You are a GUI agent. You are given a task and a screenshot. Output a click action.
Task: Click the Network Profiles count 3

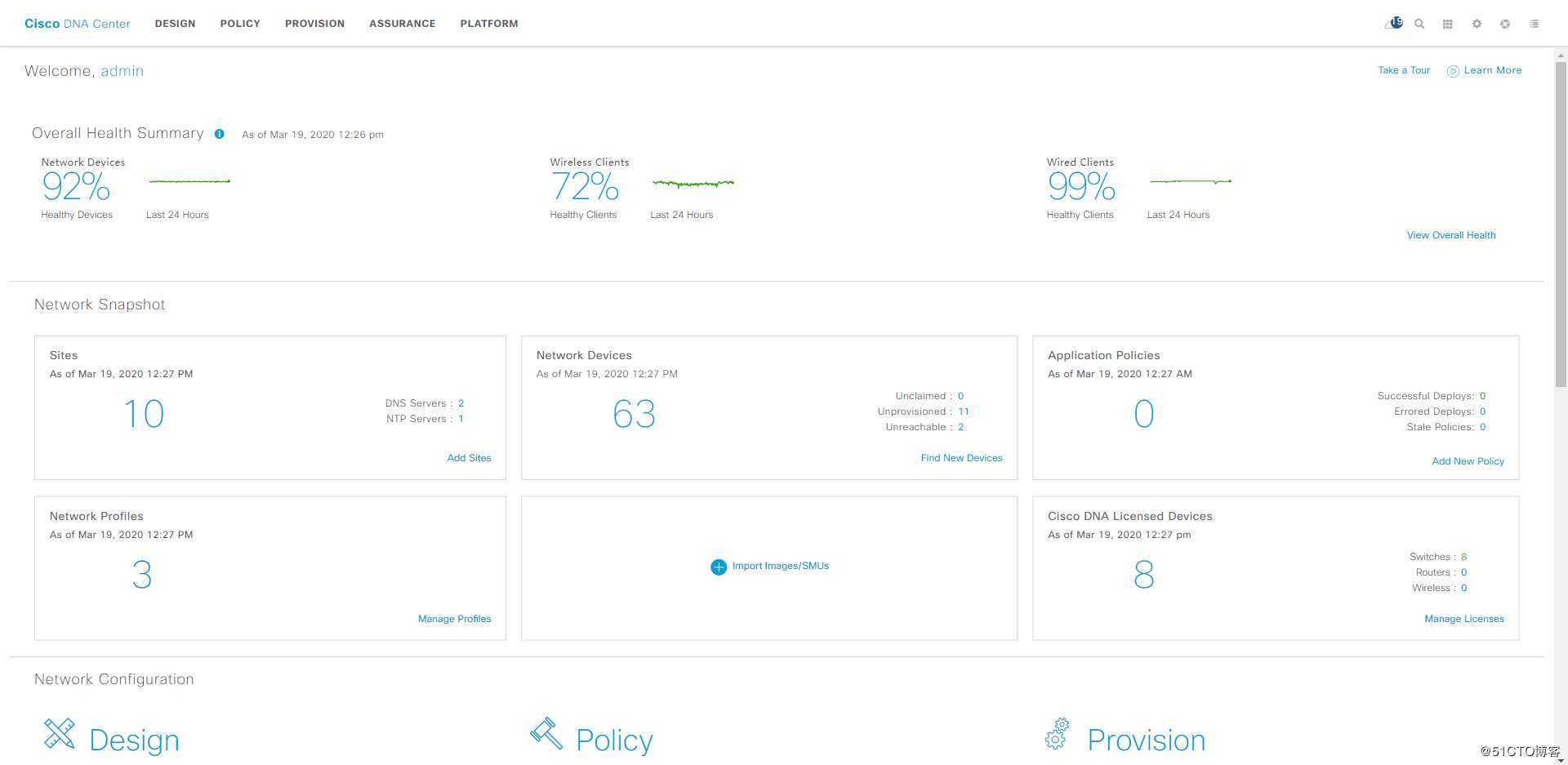click(x=142, y=575)
